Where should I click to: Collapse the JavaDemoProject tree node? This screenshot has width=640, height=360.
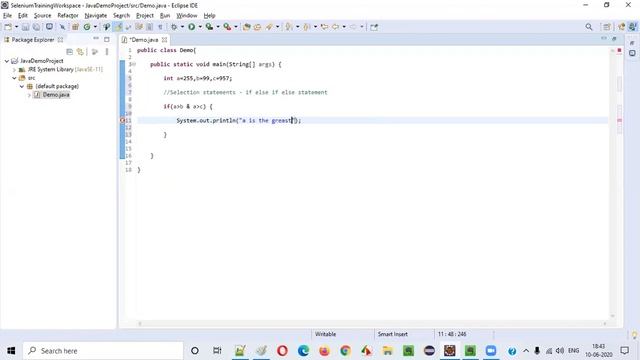pyautogui.click(x=7, y=61)
